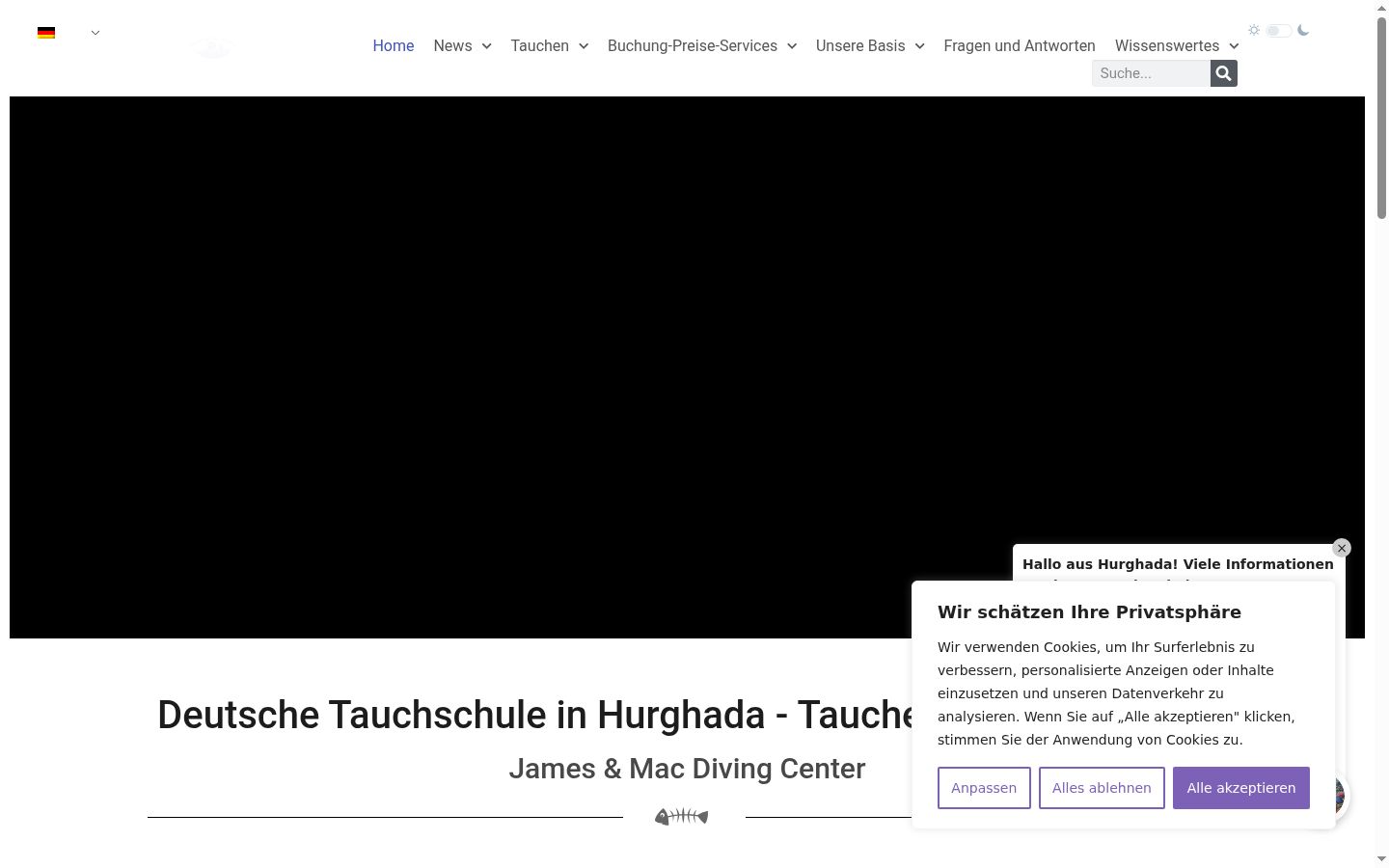Click the scrollbar up arrow
Image resolution: width=1389 pixels, height=868 pixels.
(1382, 8)
